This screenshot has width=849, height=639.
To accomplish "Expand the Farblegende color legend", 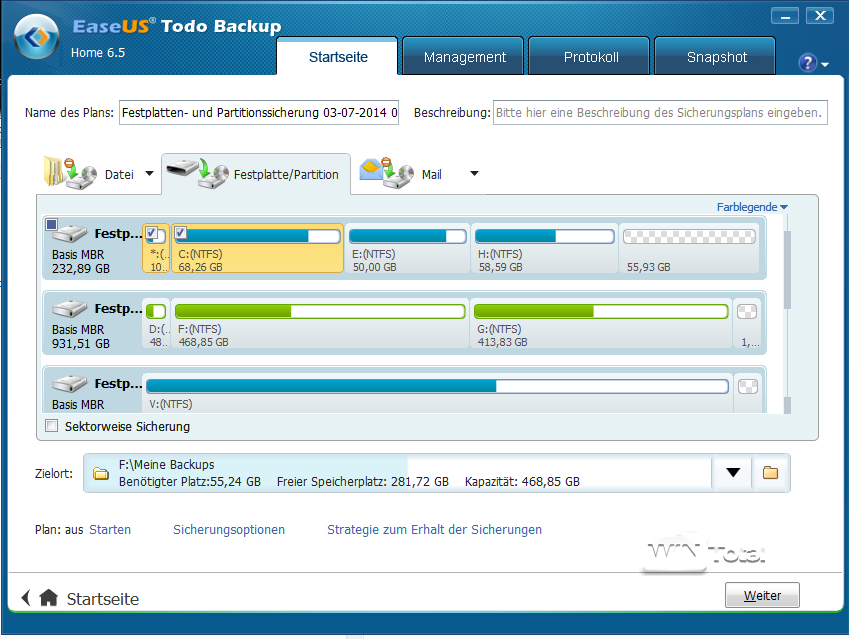I will point(752,207).
